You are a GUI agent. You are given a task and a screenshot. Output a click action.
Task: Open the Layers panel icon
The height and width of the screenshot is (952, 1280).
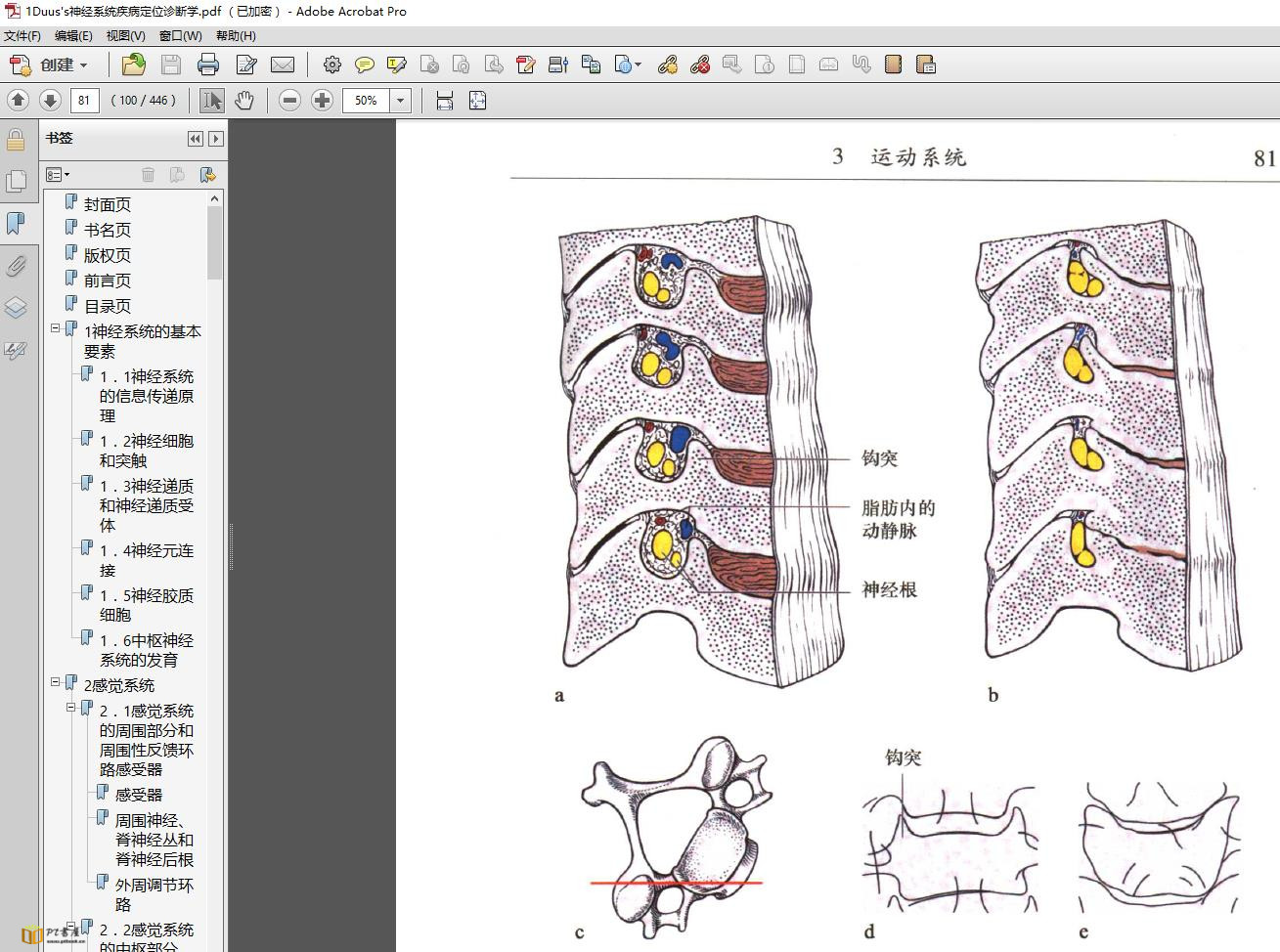[x=16, y=308]
